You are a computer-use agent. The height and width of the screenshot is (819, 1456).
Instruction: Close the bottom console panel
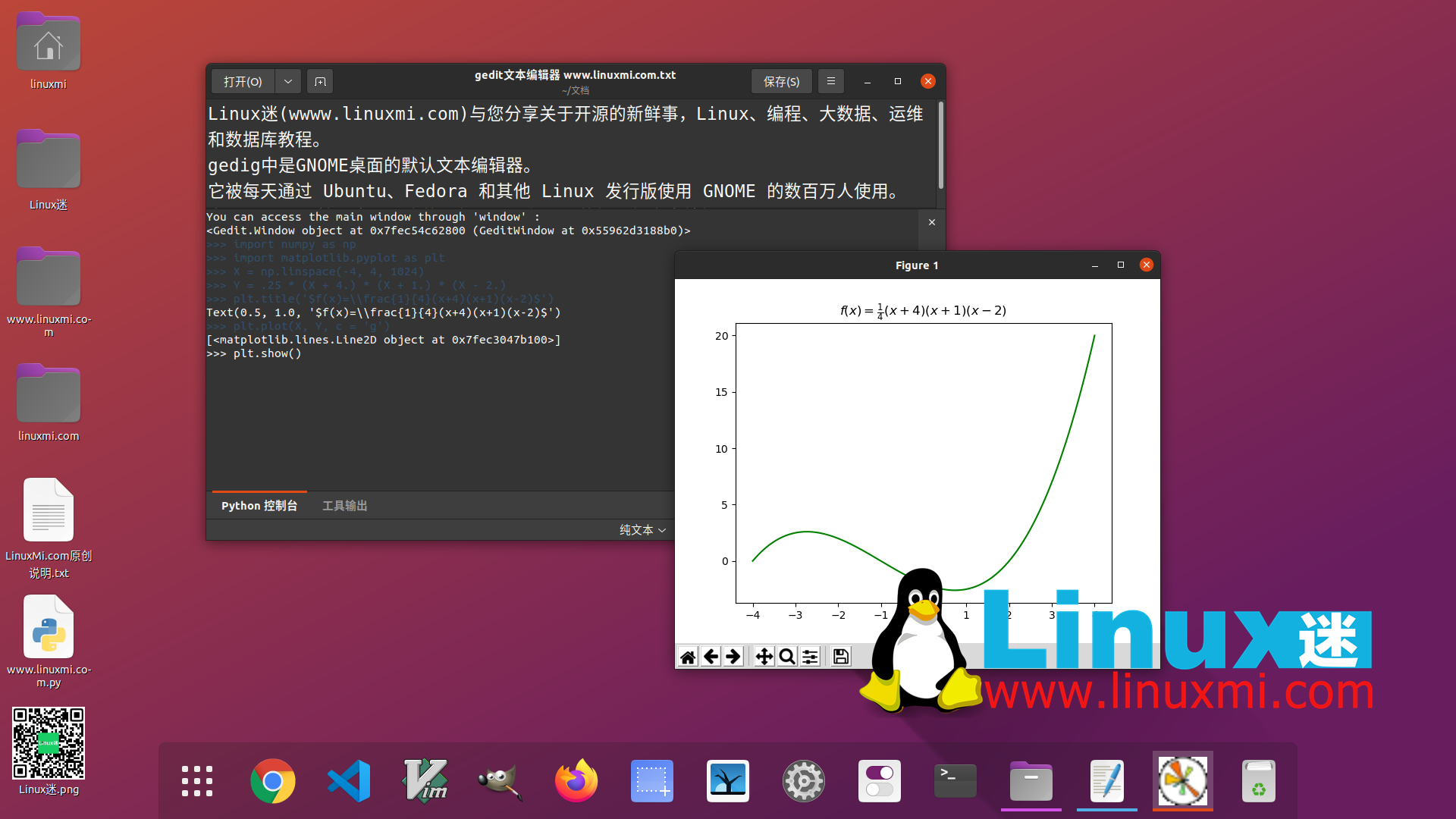pyautogui.click(x=932, y=222)
